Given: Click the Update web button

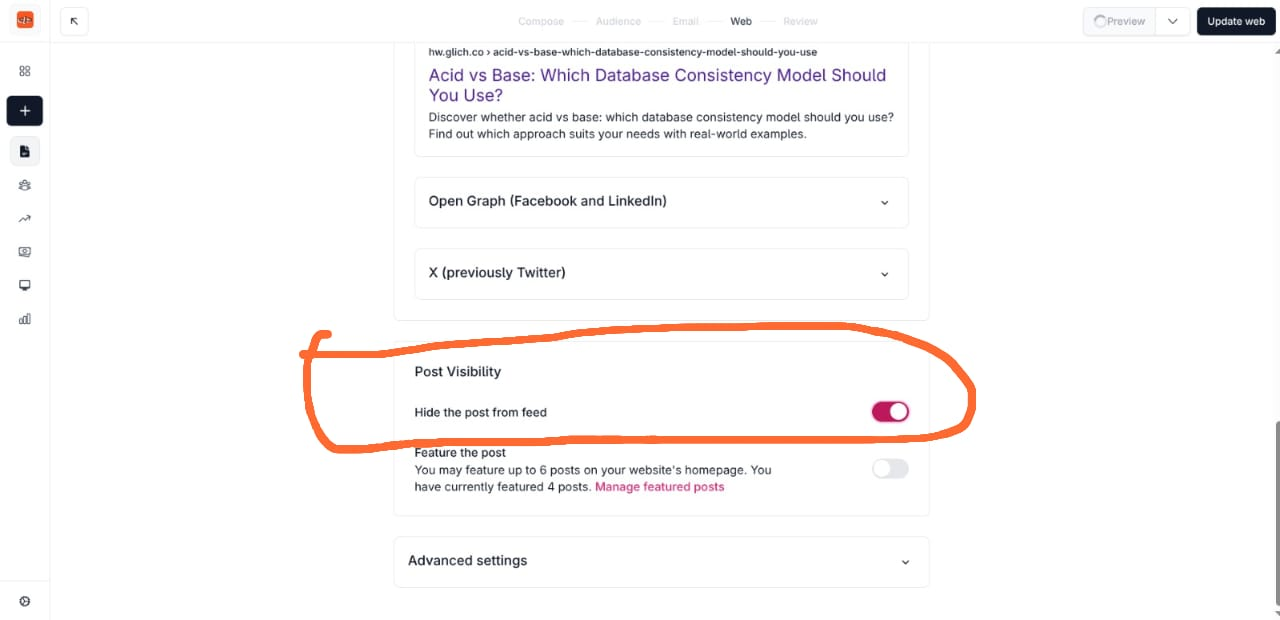Looking at the screenshot, I should 1236,21.
